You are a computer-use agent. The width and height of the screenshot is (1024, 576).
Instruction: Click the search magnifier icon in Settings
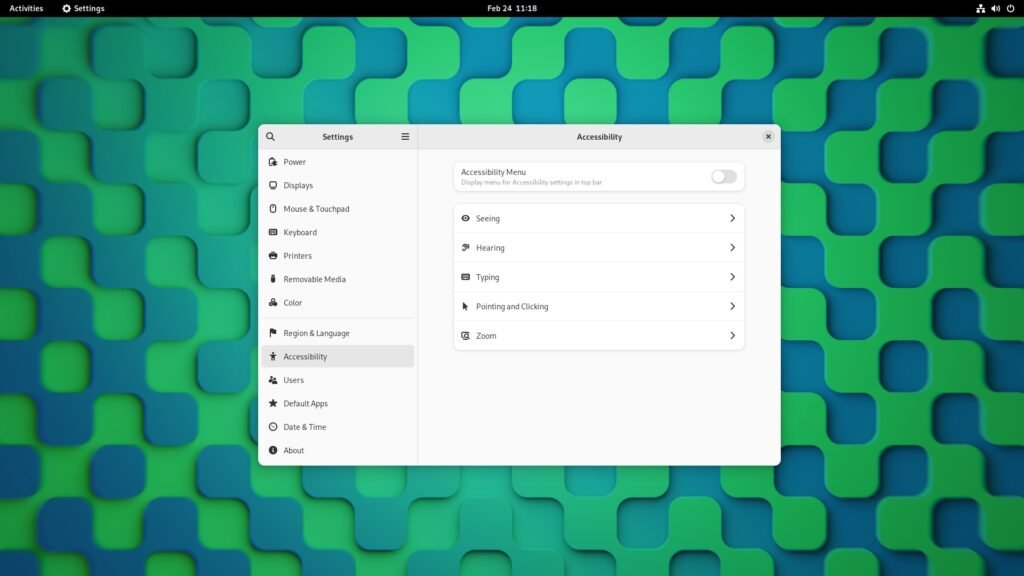pos(270,136)
